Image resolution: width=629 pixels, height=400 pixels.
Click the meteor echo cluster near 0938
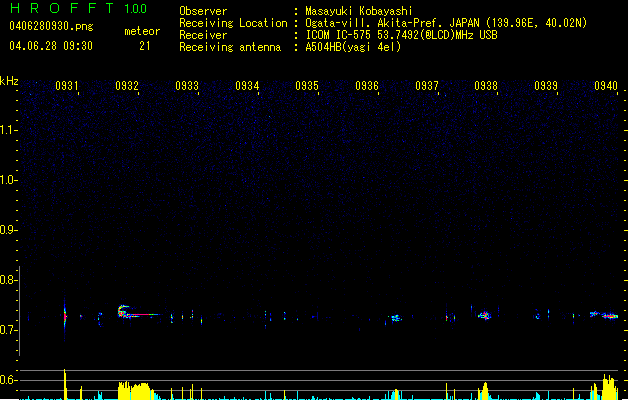485,315
